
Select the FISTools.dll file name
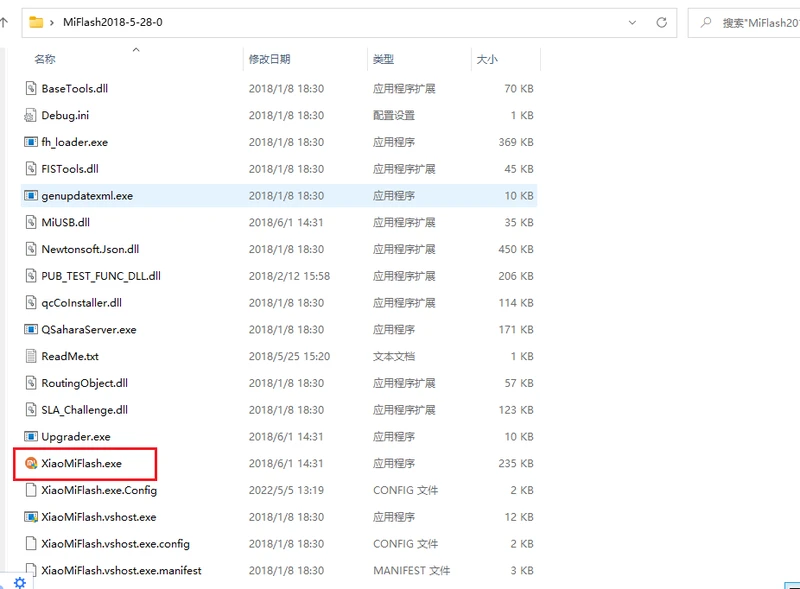[70, 169]
